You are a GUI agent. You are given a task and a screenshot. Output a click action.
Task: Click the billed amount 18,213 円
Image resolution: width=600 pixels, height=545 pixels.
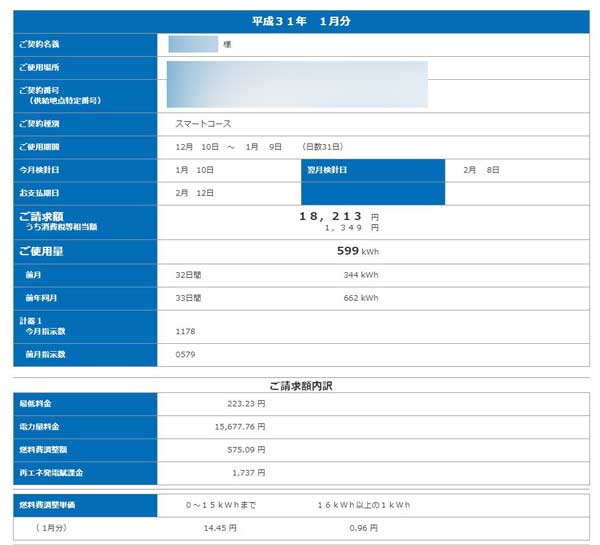click(338, 216)
